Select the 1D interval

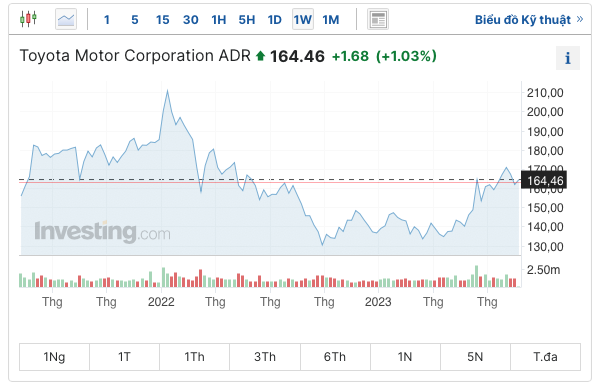275,20
